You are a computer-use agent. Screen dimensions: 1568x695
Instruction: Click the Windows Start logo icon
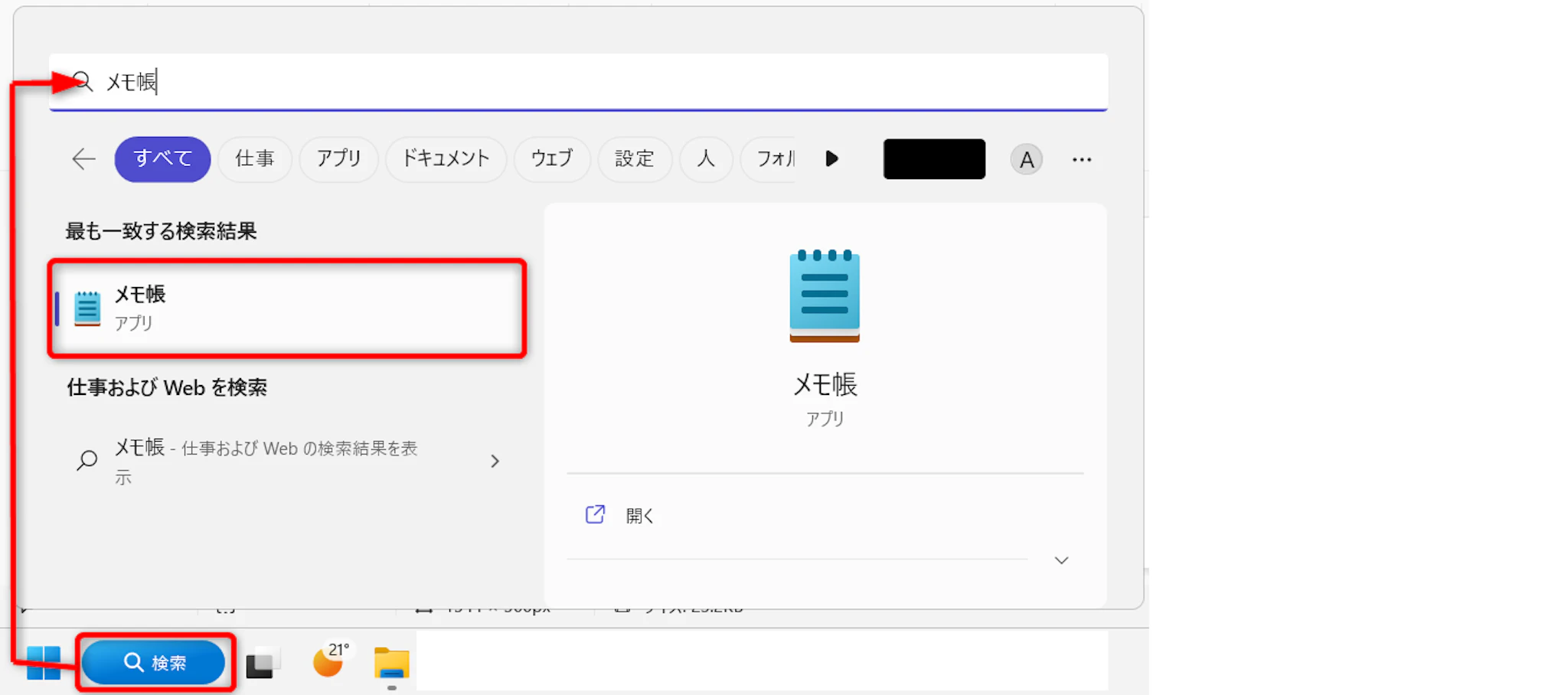coord(43,663)
